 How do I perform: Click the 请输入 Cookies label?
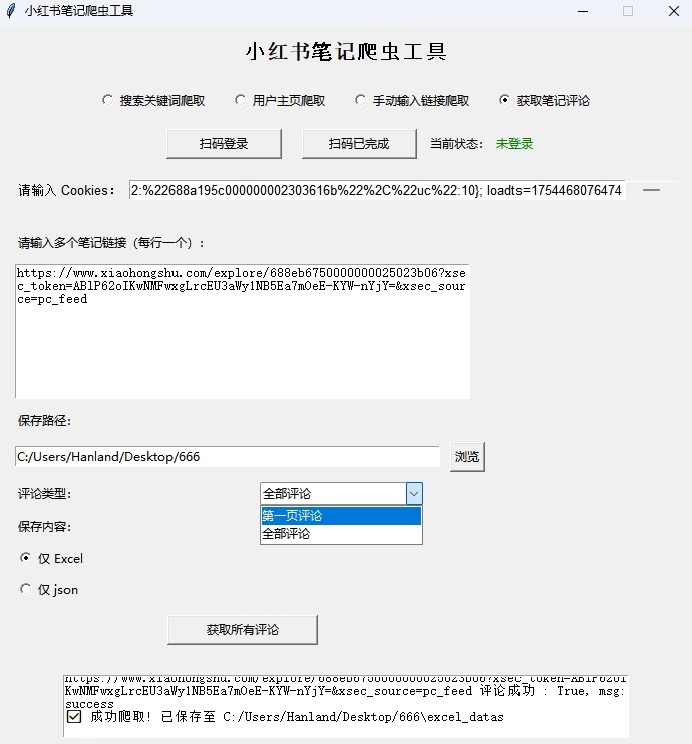click(66, 190)
